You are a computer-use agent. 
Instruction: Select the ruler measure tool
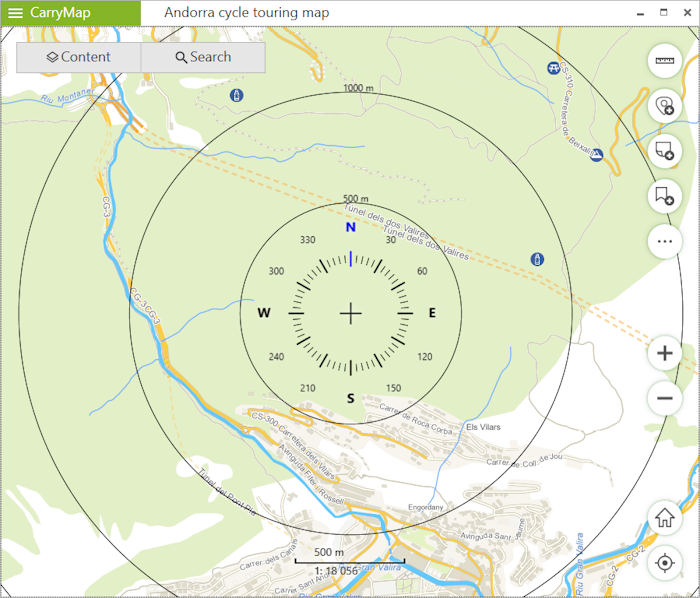tap(664, 62)
